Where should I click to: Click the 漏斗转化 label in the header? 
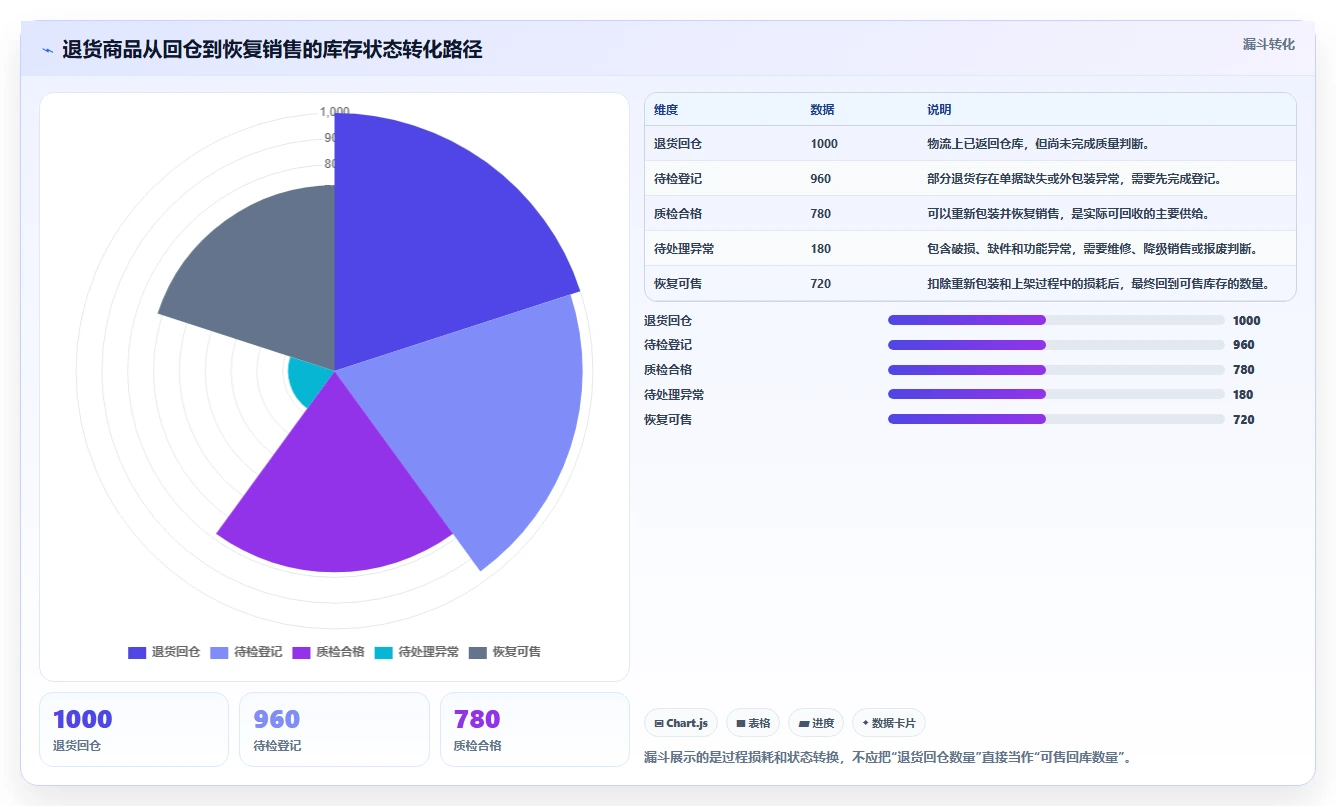point(1268,44)
